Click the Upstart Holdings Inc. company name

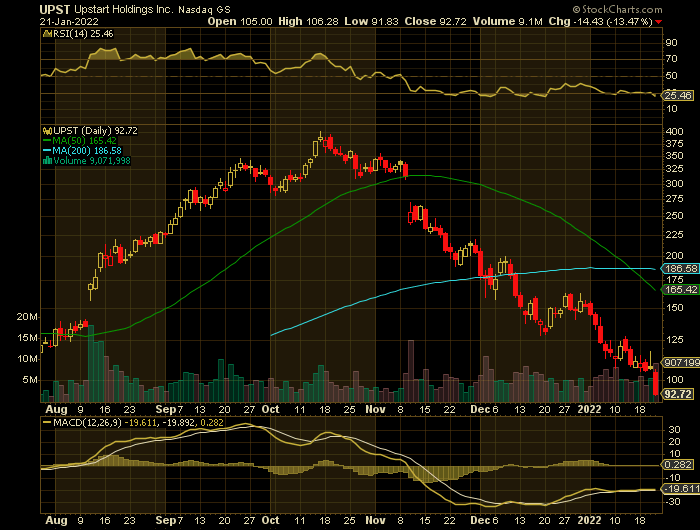coord(124,9)
